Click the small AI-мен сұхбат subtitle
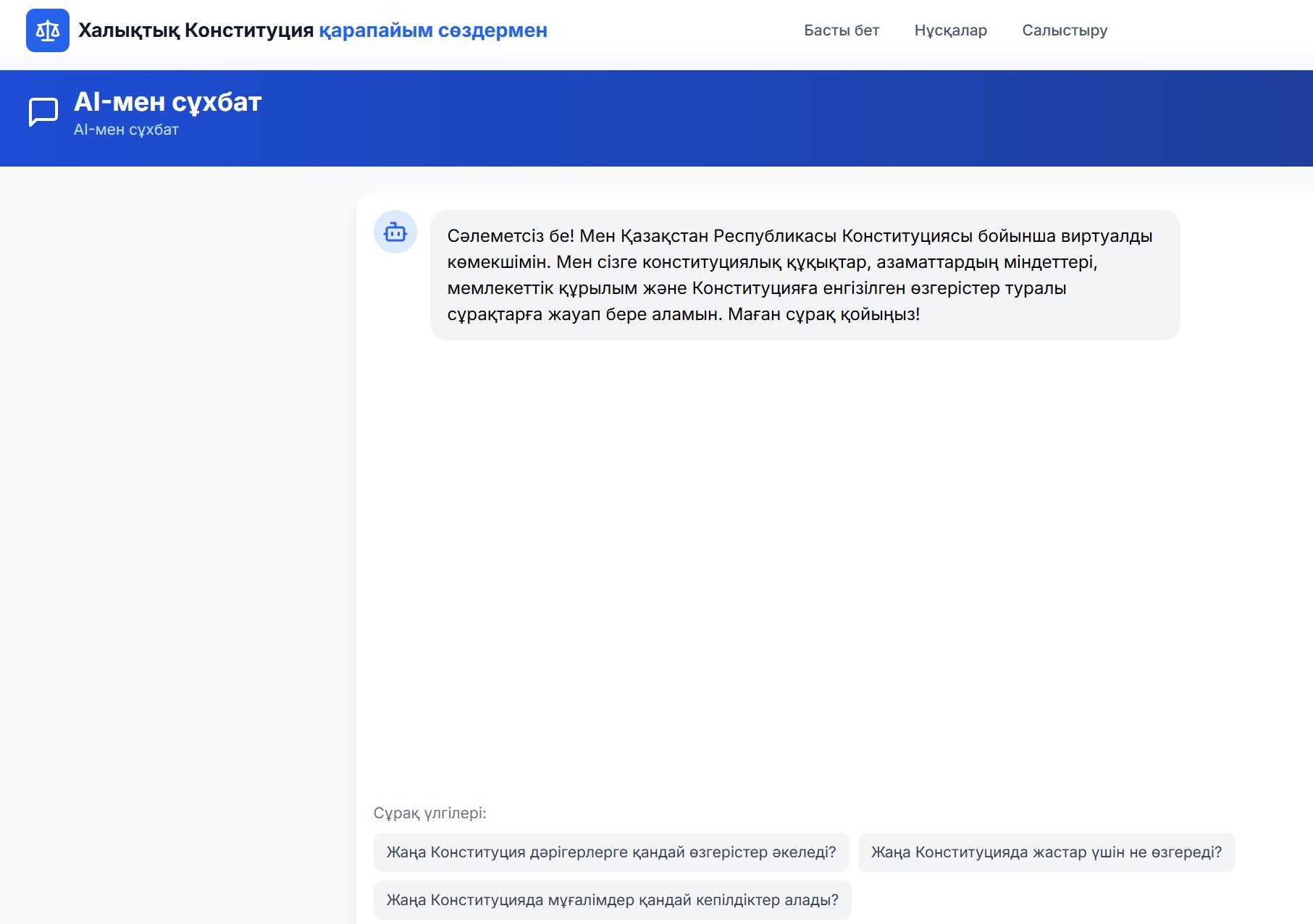 point(126,130)
